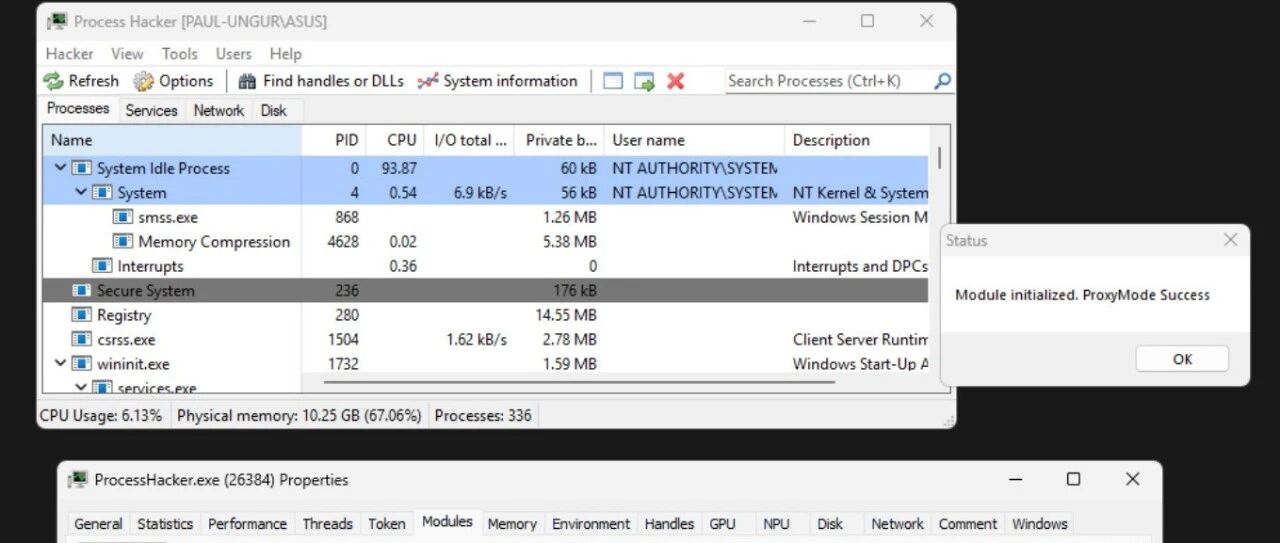Image resolution: width=1280 pixels, height=543 pixels.
Task: Open Performance tab in Properties window
Action: click(x=247, y=524)
